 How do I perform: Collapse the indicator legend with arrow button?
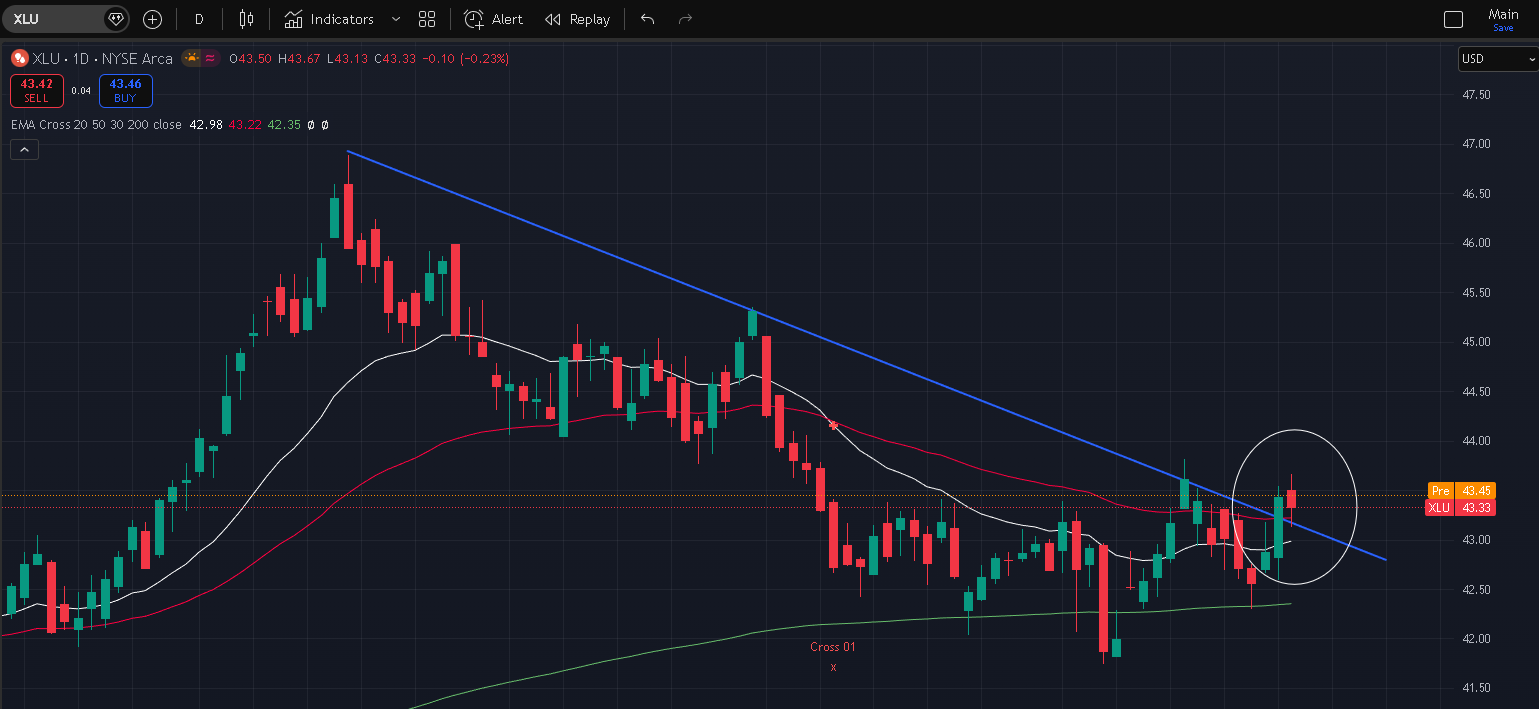(24, 150)
